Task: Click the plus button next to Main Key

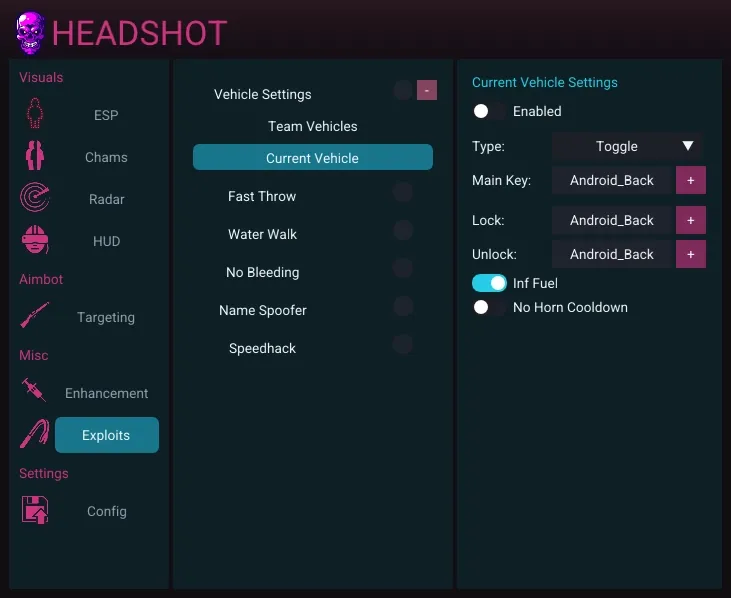Action: tap(691, 180)
